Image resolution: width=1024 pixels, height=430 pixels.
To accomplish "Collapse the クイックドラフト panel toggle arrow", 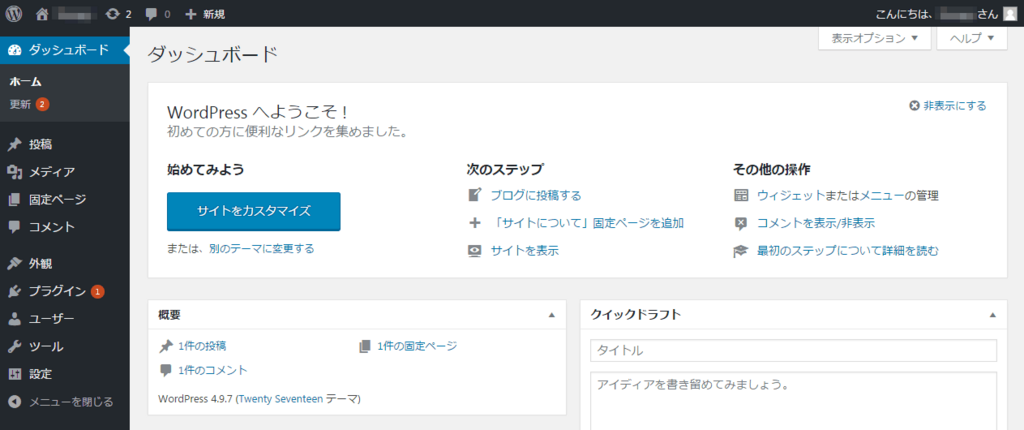I will 993,314.
